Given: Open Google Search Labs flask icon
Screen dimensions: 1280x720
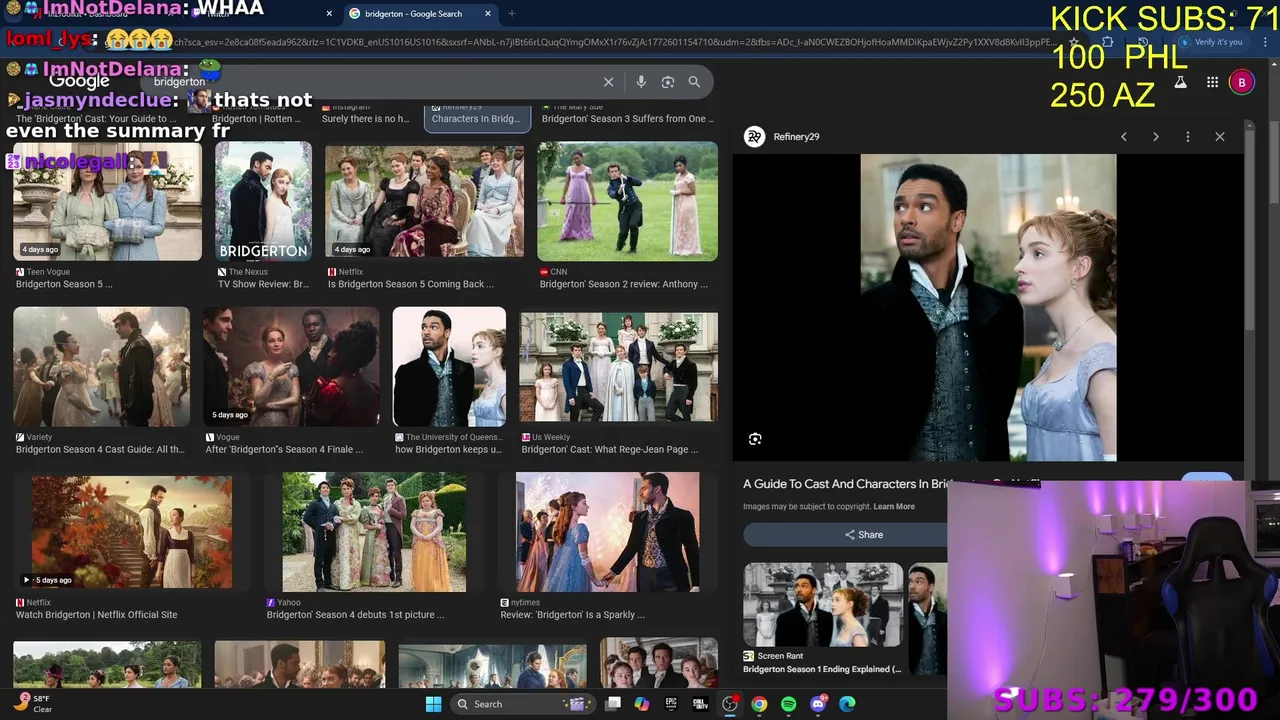Looking at the screenshot, I should tap(1180, 82).
